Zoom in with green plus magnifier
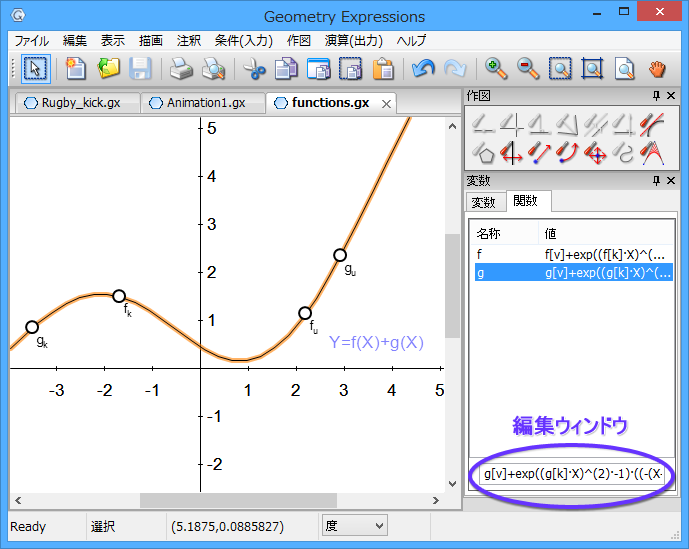 tap(496, 69)
